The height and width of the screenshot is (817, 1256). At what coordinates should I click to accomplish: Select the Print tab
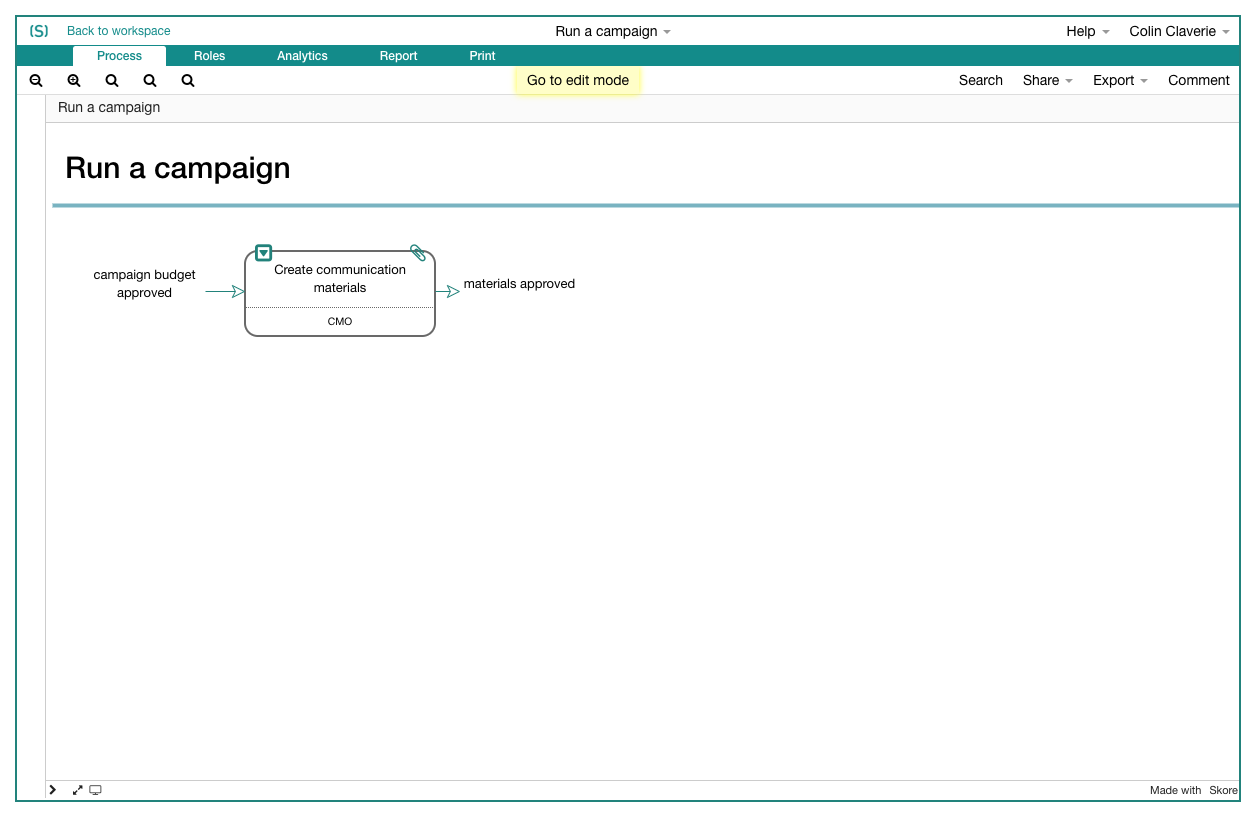tap(482, 56)
